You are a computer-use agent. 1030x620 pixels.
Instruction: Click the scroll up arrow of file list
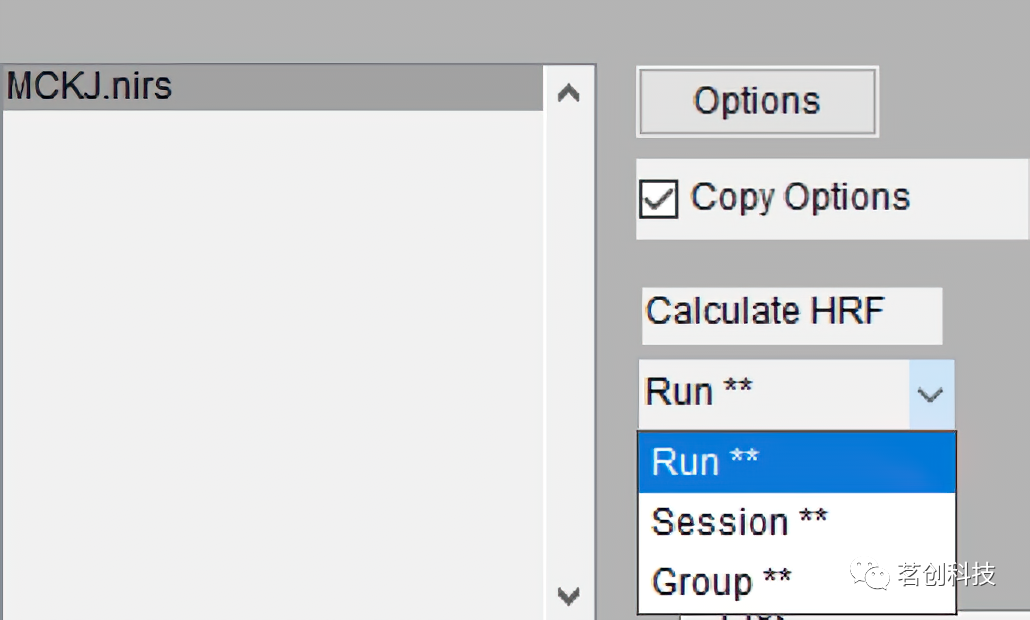click(x=568, y=94)
